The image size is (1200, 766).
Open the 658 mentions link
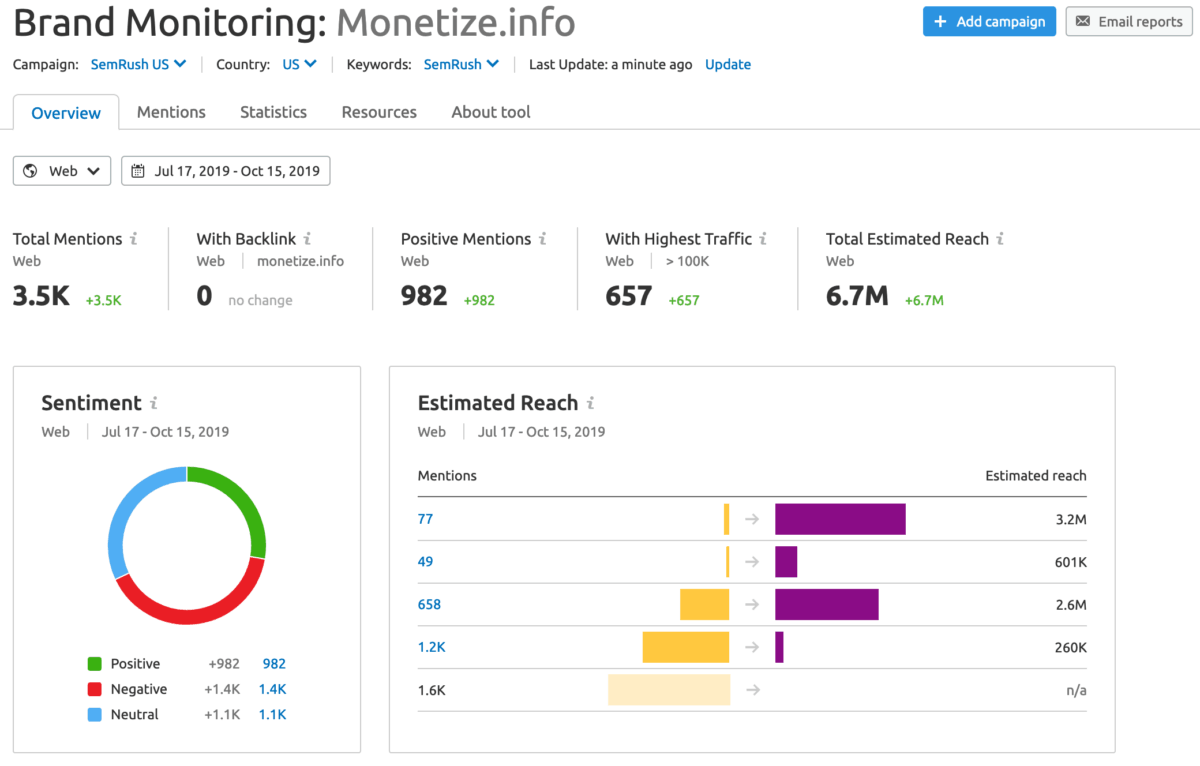(429, 604)
